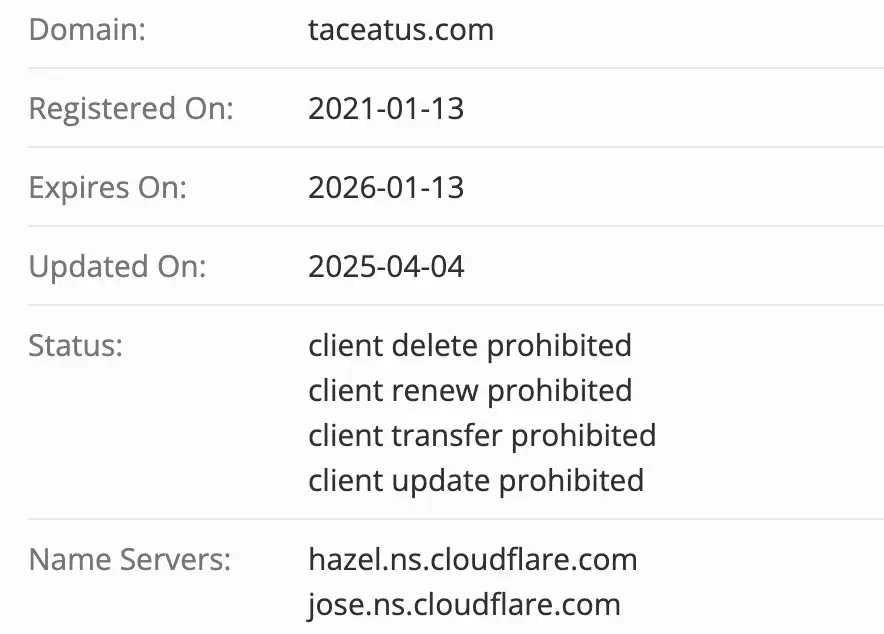Open the jose.ns.cloudflare.com name server
The height and width of the screenshot is (634, 884).
tap(464, 604)
